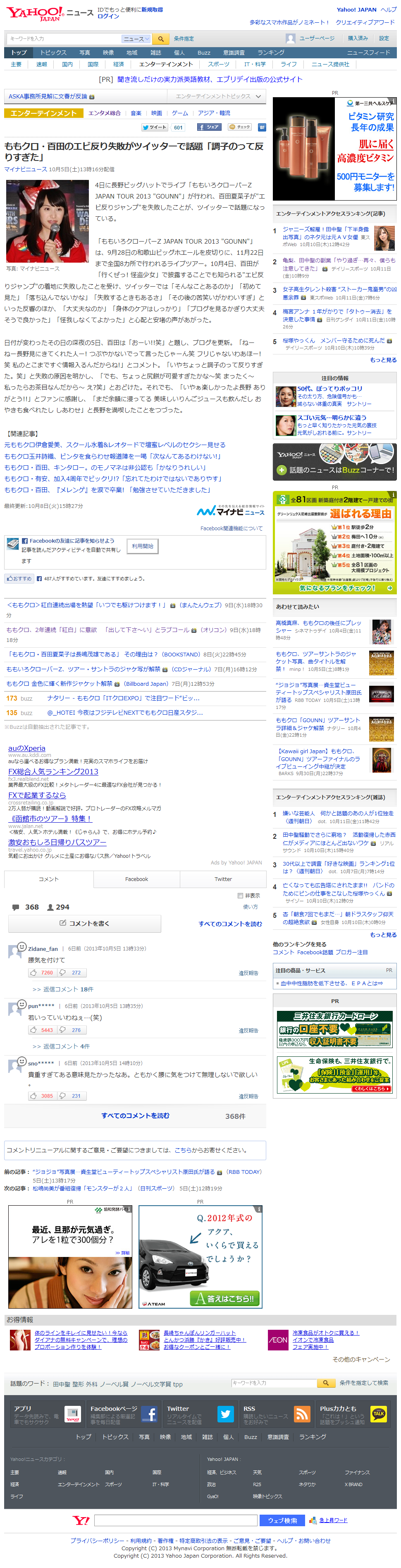Click the Facebook share button on article

[209, 127]
